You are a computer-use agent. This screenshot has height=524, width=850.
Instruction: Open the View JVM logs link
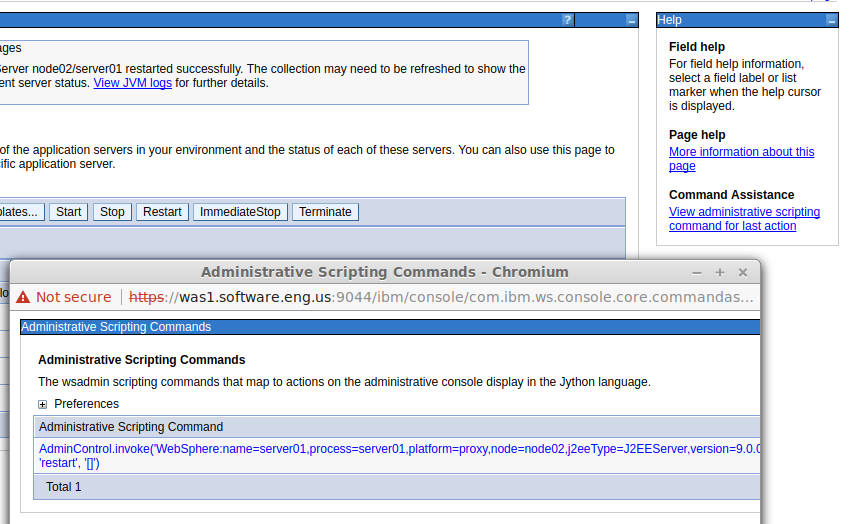(132, 83)
